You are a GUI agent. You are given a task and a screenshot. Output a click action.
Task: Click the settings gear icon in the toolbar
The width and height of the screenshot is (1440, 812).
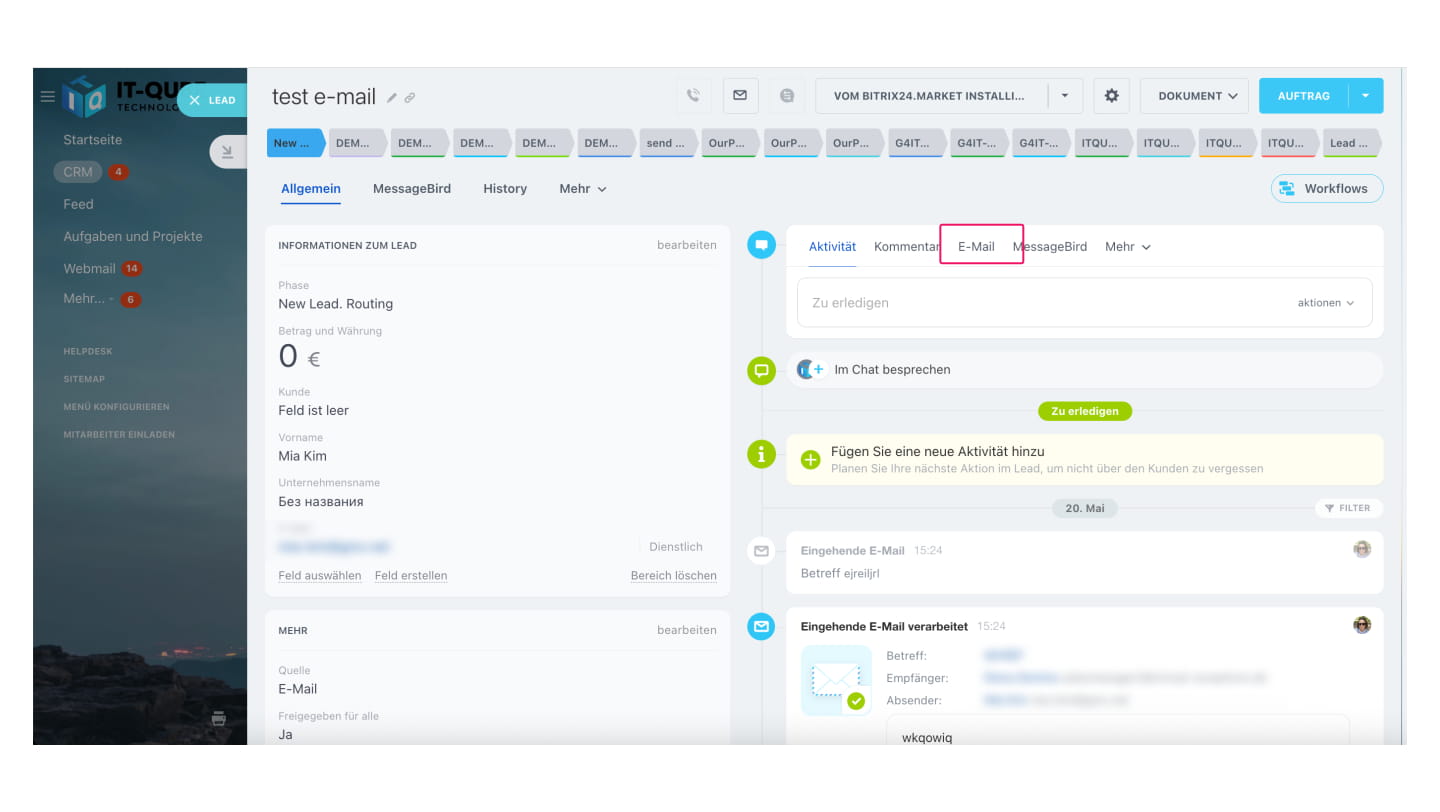click(1110, 95)
